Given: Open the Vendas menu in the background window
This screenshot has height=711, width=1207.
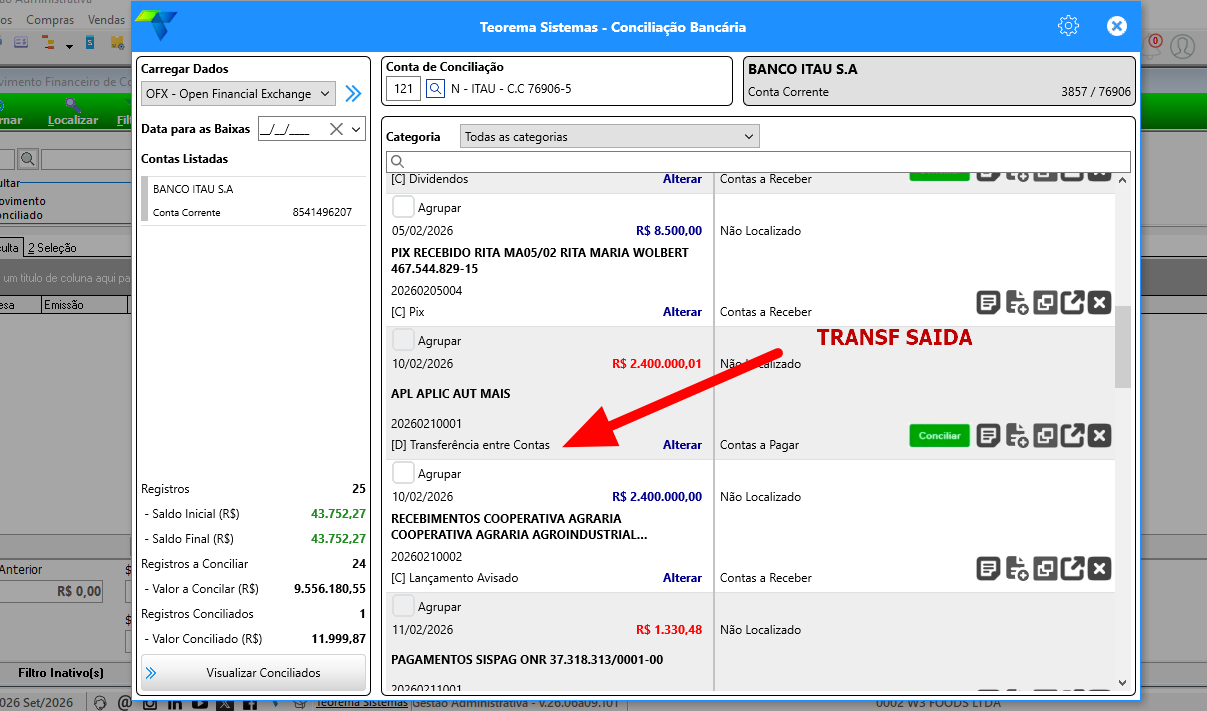Looking at the screenshot, I should point(106,19).
